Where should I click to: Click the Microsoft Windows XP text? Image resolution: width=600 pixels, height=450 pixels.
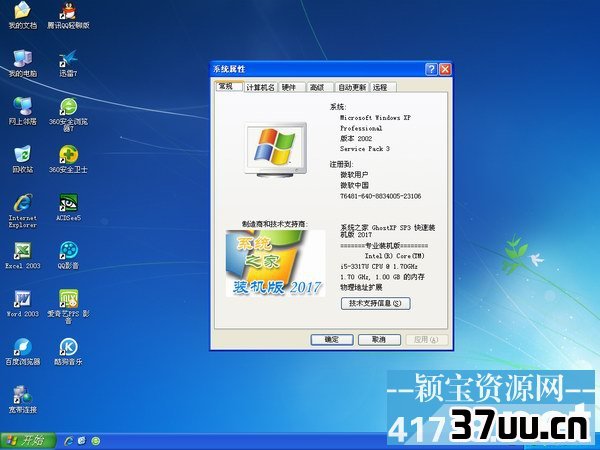coord(375,118)
